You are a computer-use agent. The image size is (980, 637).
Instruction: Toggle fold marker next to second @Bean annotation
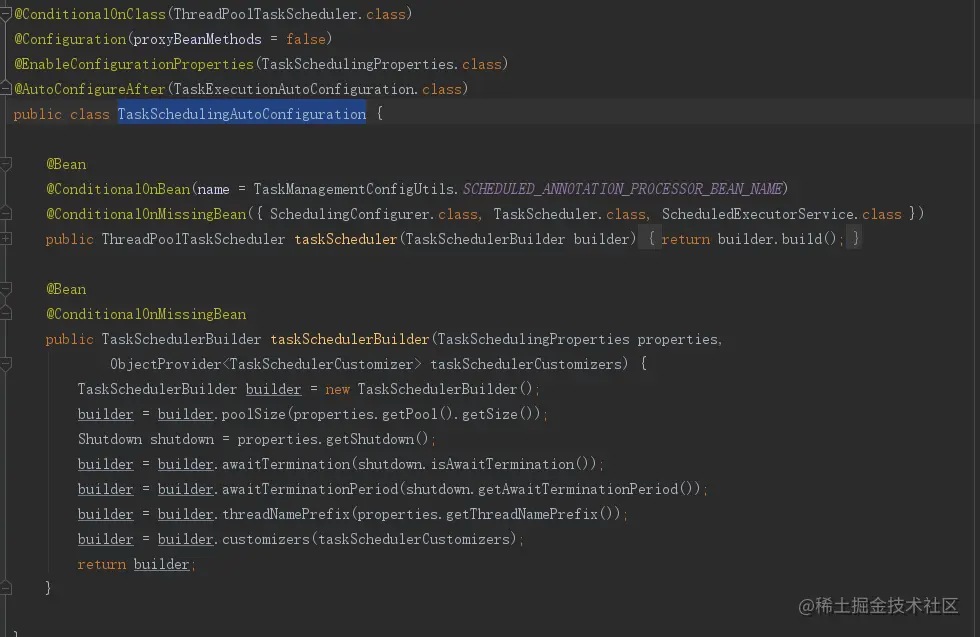click(x=6, y=289)
